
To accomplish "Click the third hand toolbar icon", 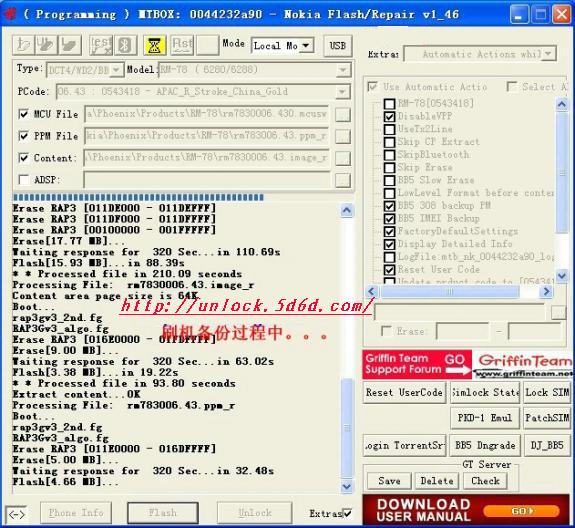I will pyautogui.click(x=70, y=45).
